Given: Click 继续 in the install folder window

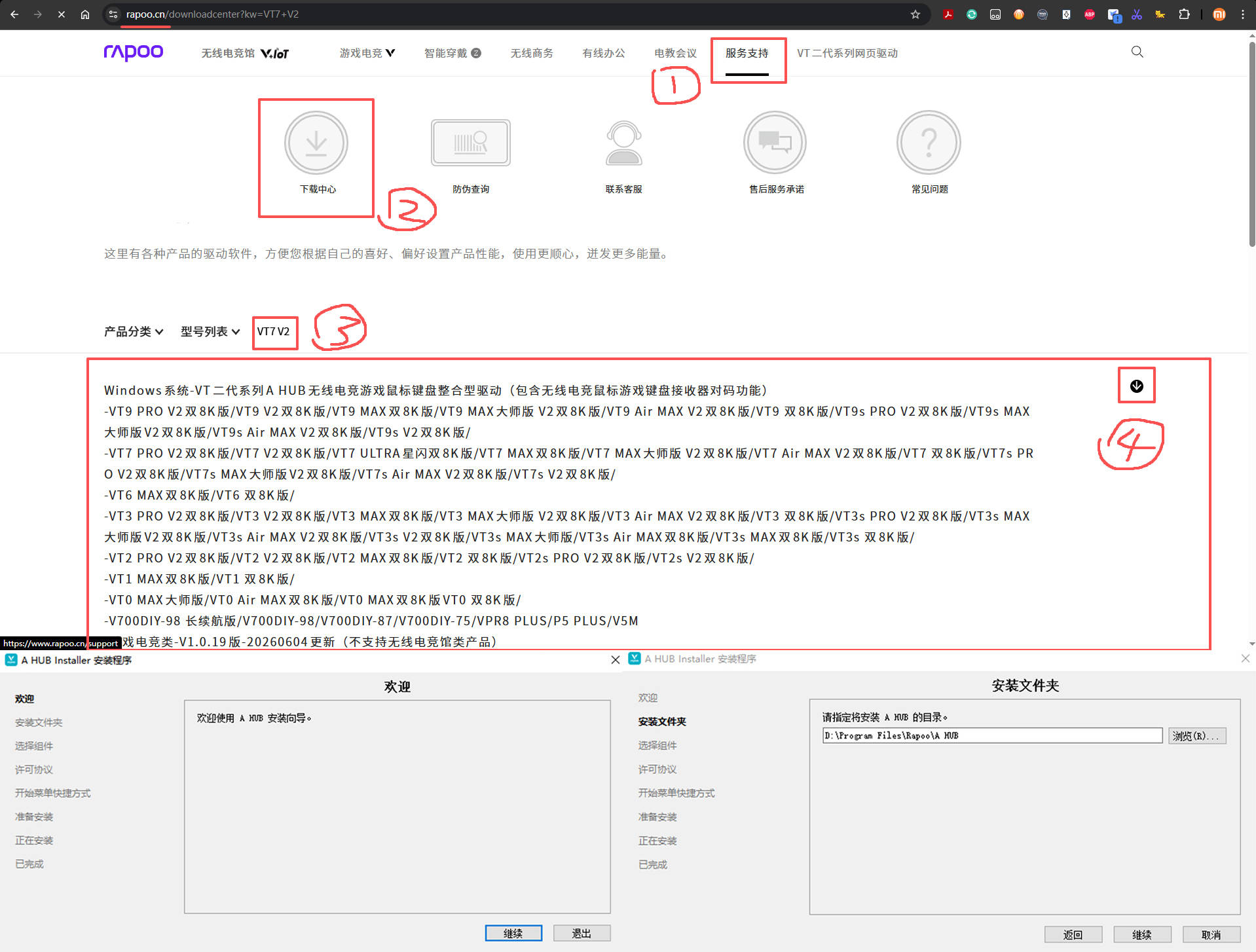Looking at the screenshot, I should [1142, 934].
